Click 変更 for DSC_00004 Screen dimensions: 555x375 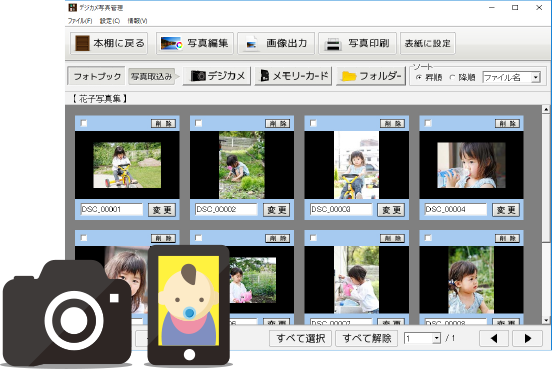506,210
